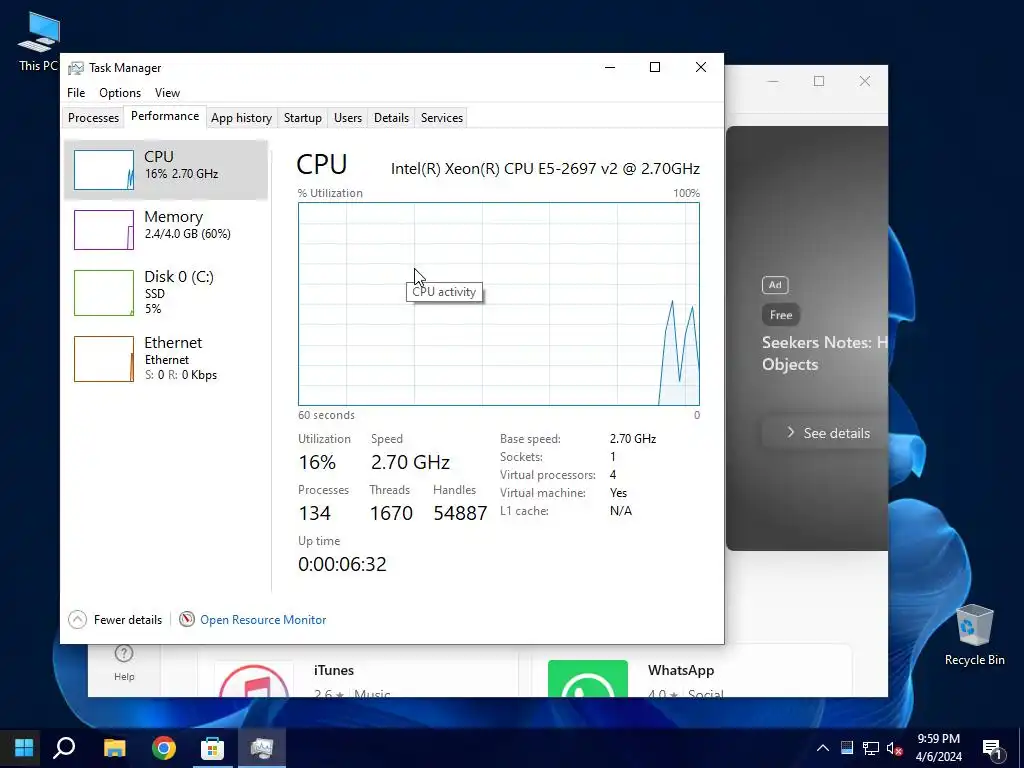
Task: Switch to the Services tab
Action: (x=441, y=118)
